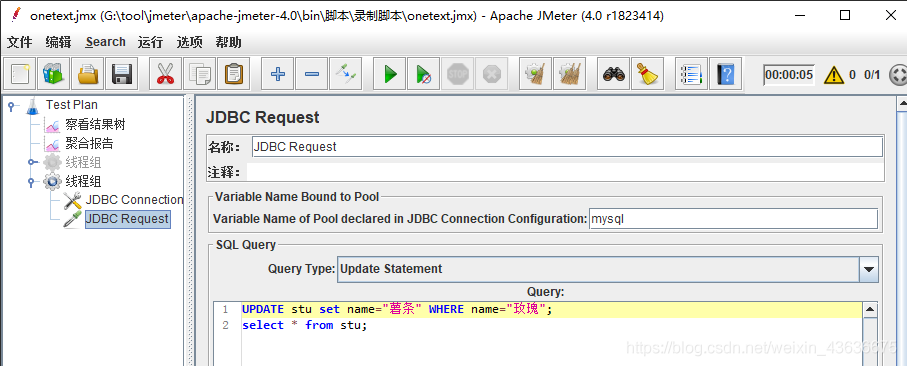Click the yellow warning triangle log icon

point(834,74)
